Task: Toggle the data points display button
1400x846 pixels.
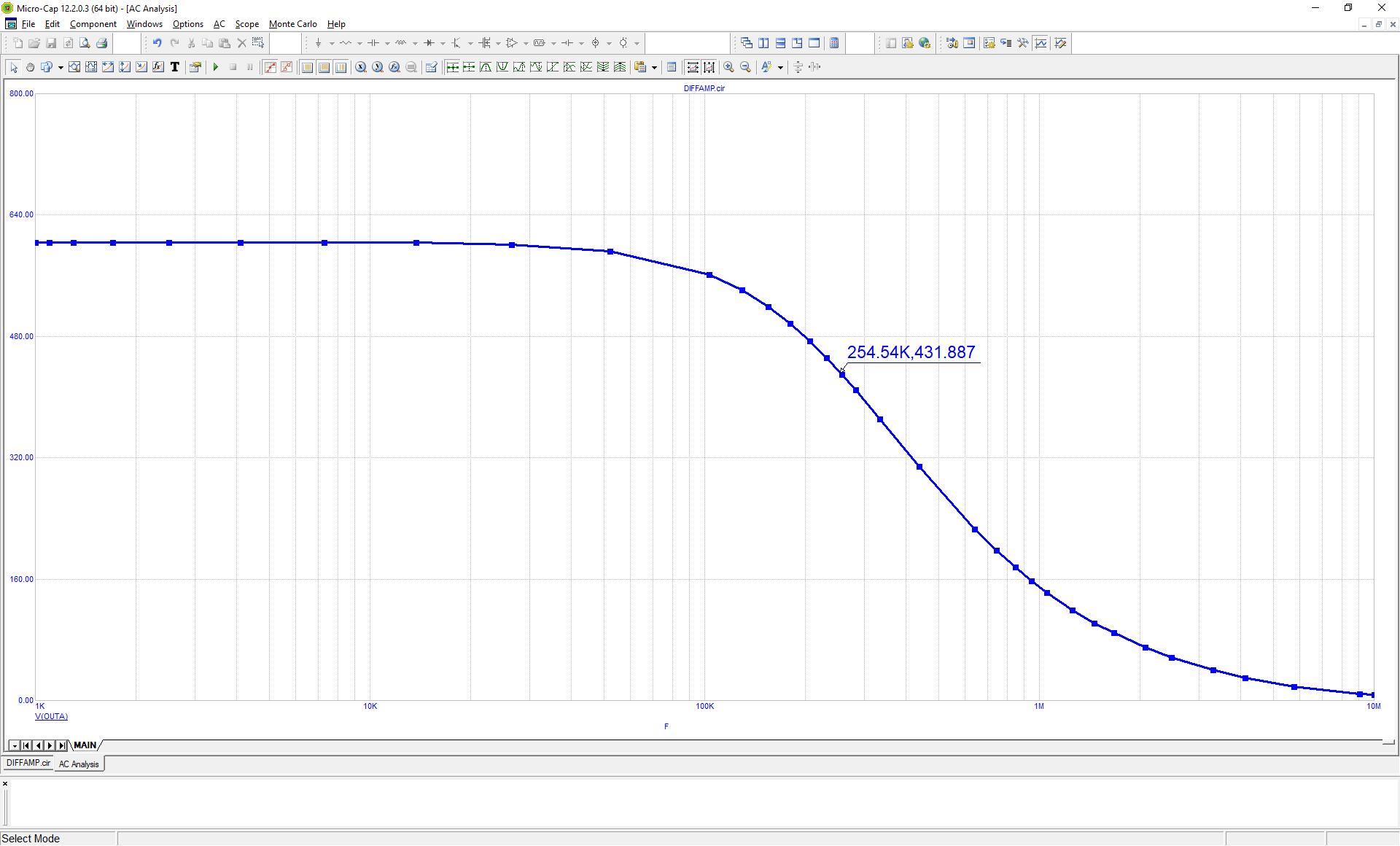Action: click(x=271, y=67)
